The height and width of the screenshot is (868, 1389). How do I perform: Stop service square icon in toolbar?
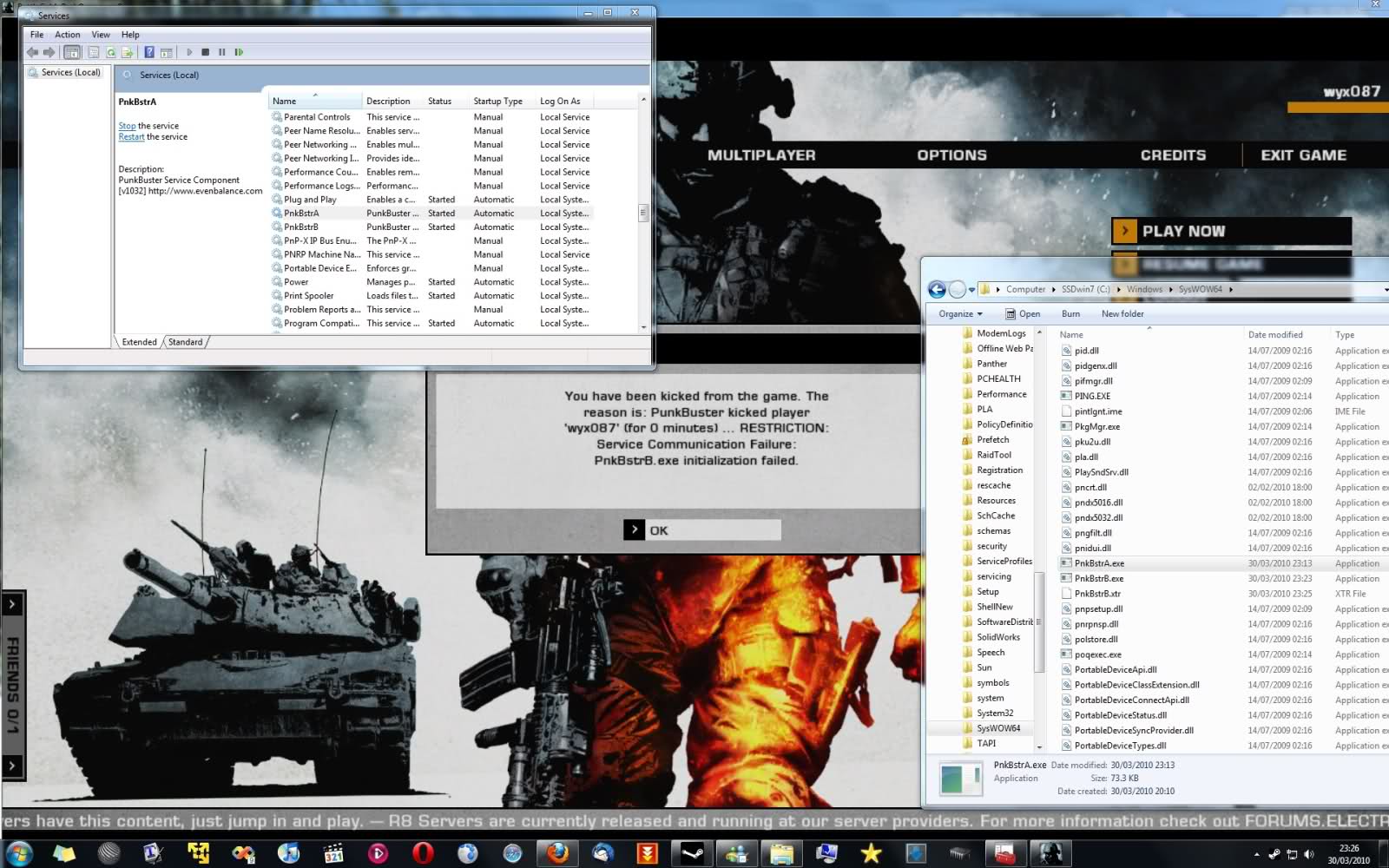(x=205, y=52)
